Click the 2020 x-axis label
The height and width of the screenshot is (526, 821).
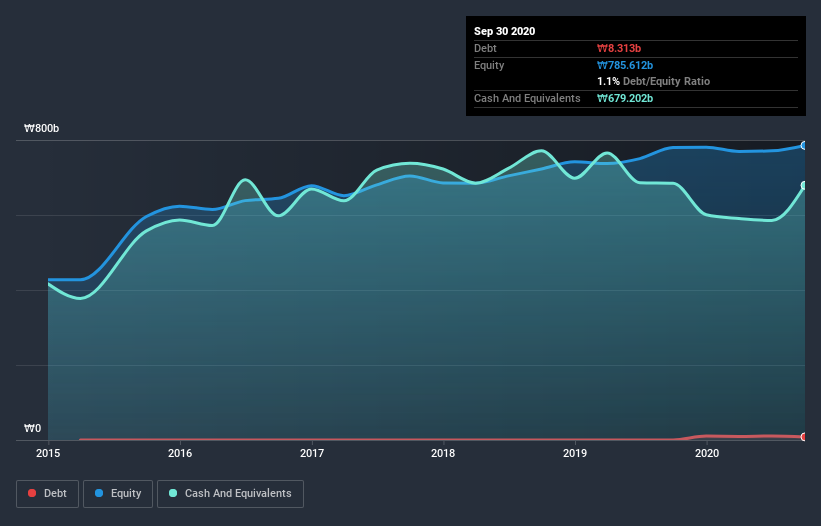[707, 453]
